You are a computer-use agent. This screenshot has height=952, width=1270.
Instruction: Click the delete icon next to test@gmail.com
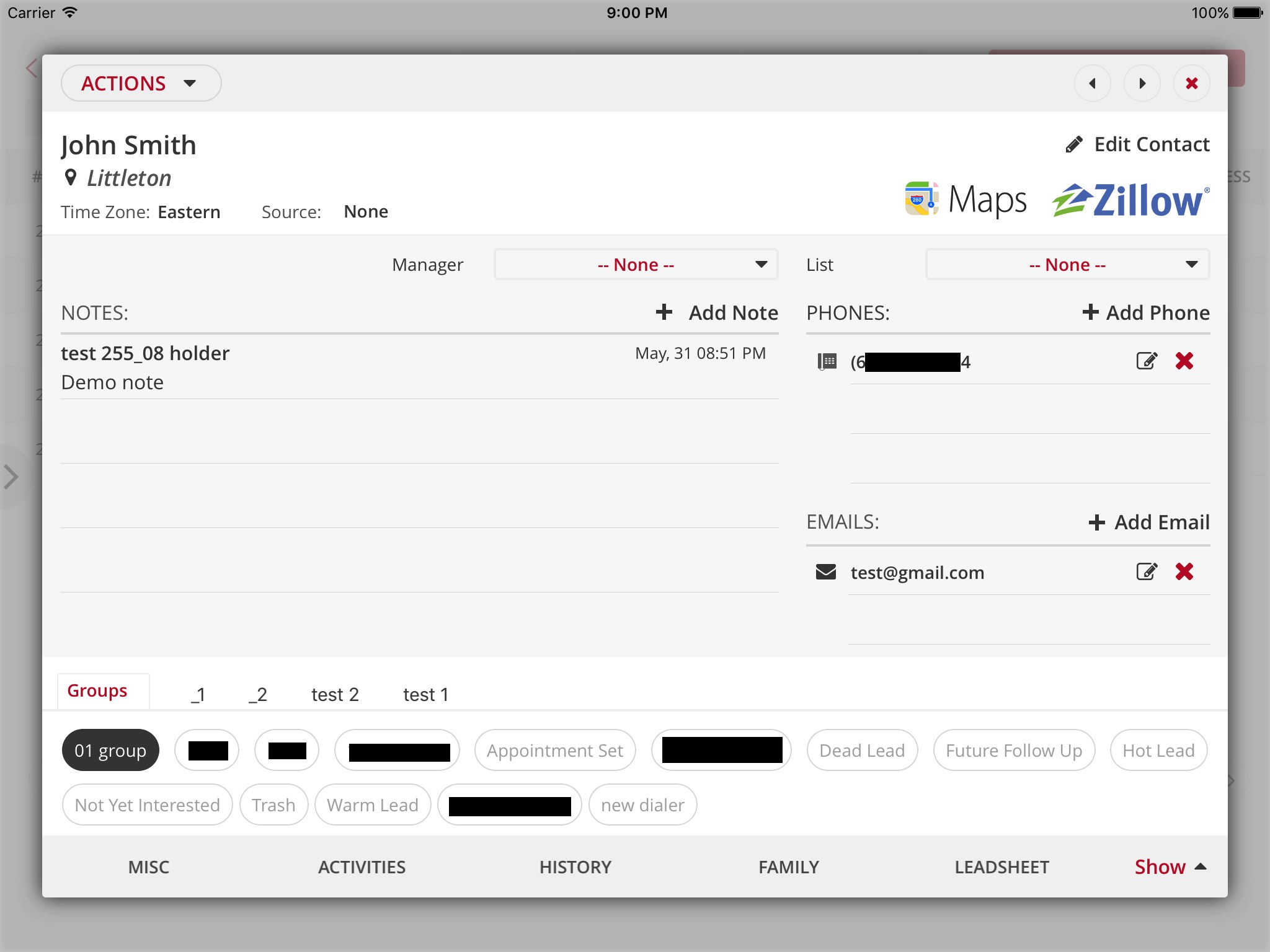pyautogui.click(x=1183, y=572)
